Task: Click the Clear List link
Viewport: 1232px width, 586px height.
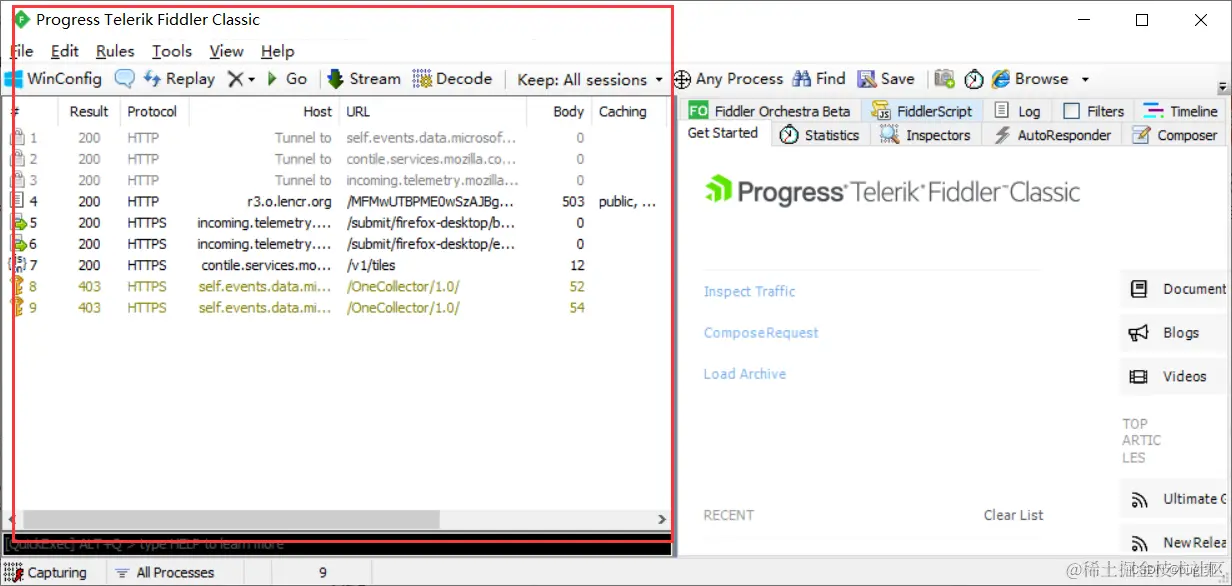Action: tap(1013, 515)
